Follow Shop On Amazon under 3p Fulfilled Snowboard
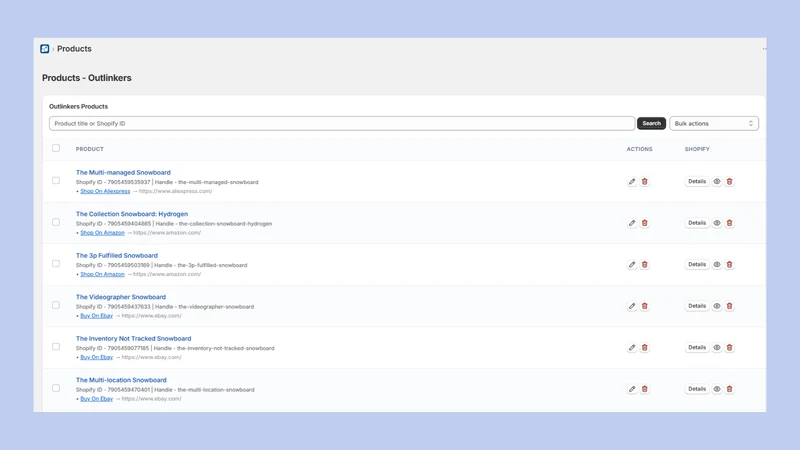Viewport: 800px width, 450px height. [x=102, y=274]
